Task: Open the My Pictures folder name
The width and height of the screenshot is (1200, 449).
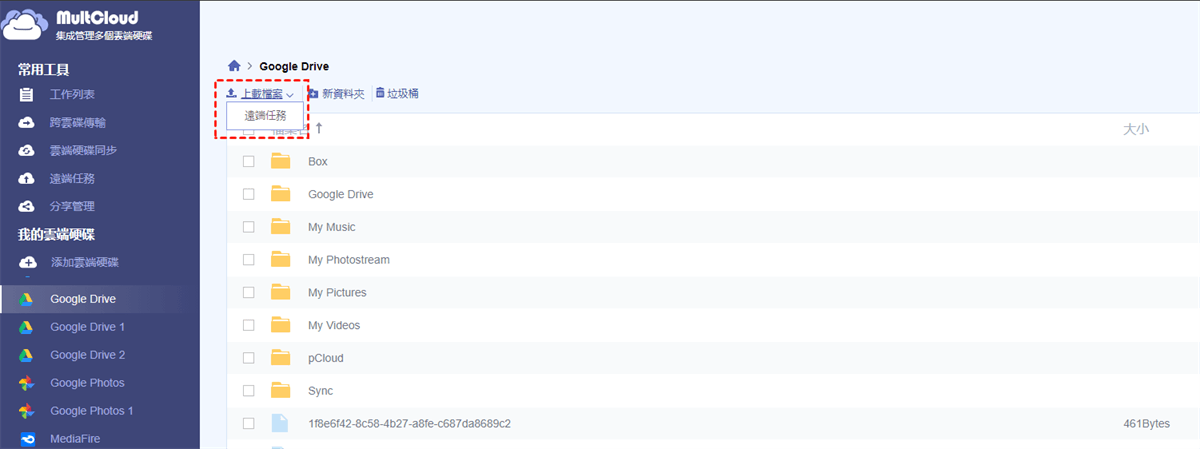Action: [x=337, y=293]
